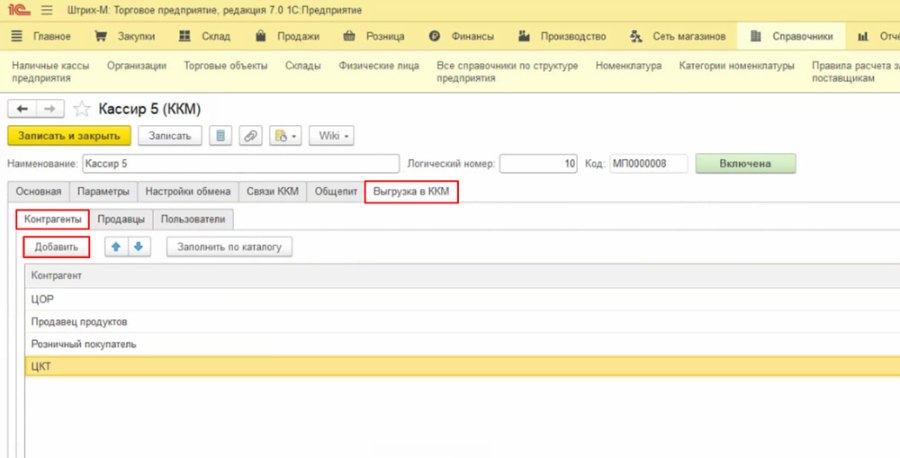The width and height of the screenshot is (900, 458).
Task: Switch to the Связи ККМ tab
Action: 273,192
